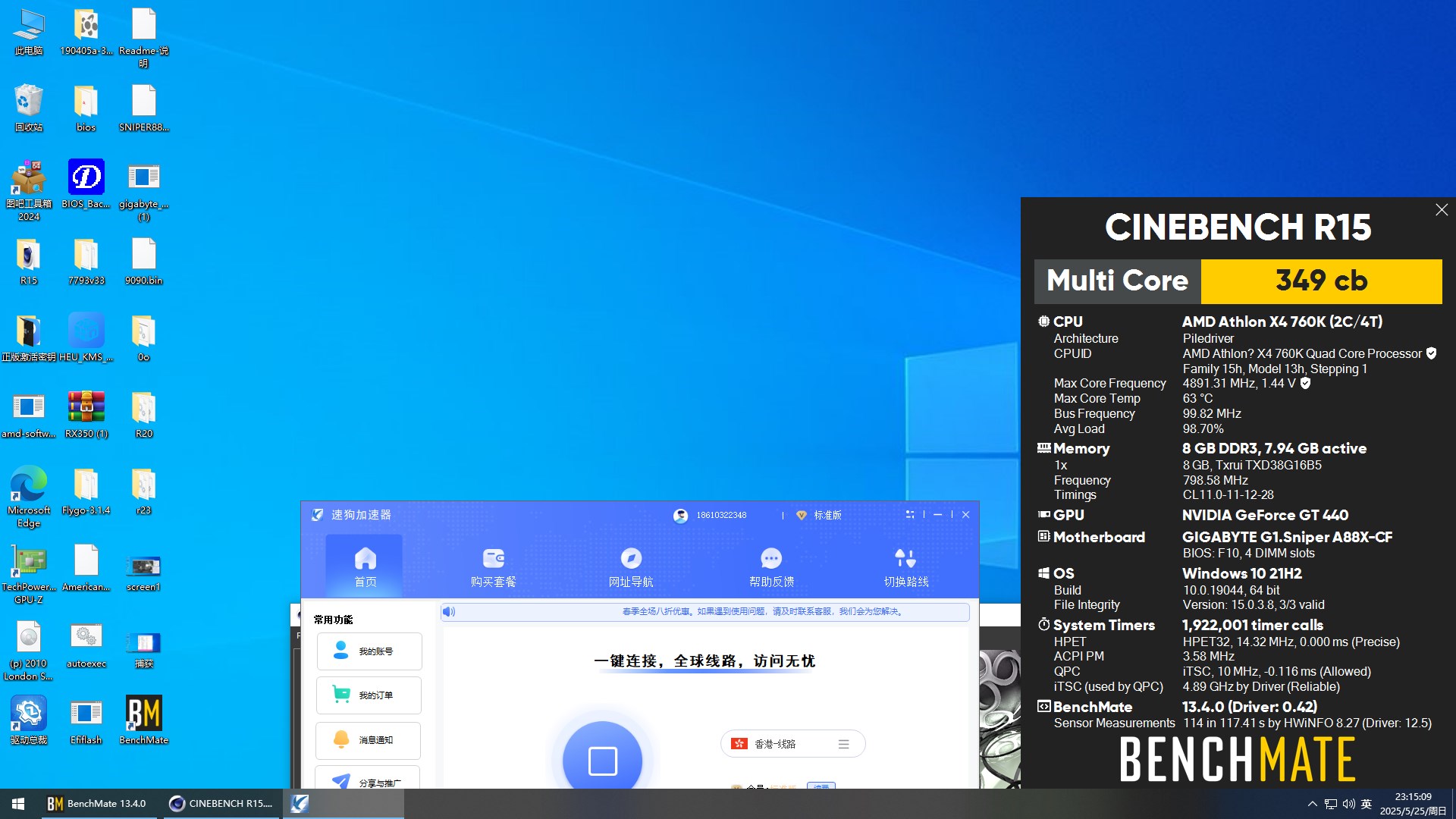Click the speaker announcement icon

449,611
